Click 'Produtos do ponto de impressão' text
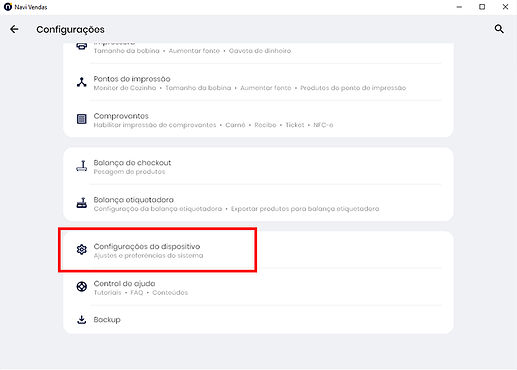This screenshot has width=517, height=370. pos(353,88)
